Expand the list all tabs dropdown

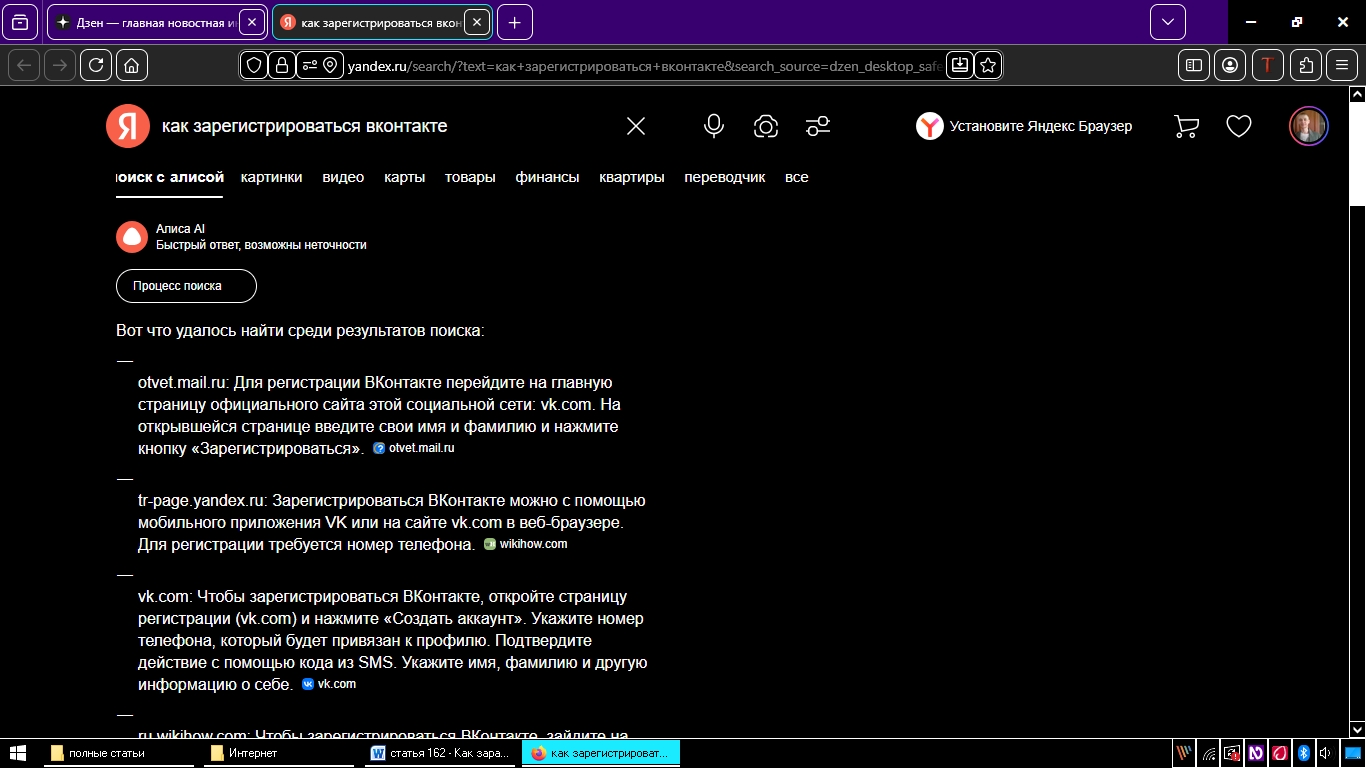coord(1167,22)
